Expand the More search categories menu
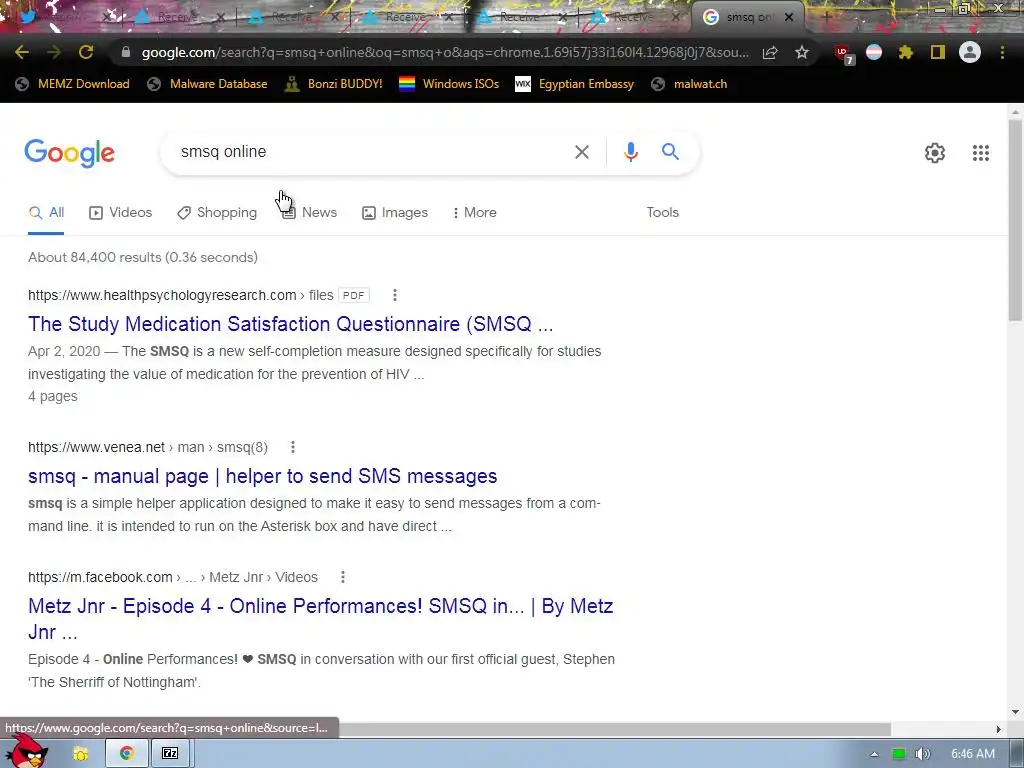 pos(474,213)
